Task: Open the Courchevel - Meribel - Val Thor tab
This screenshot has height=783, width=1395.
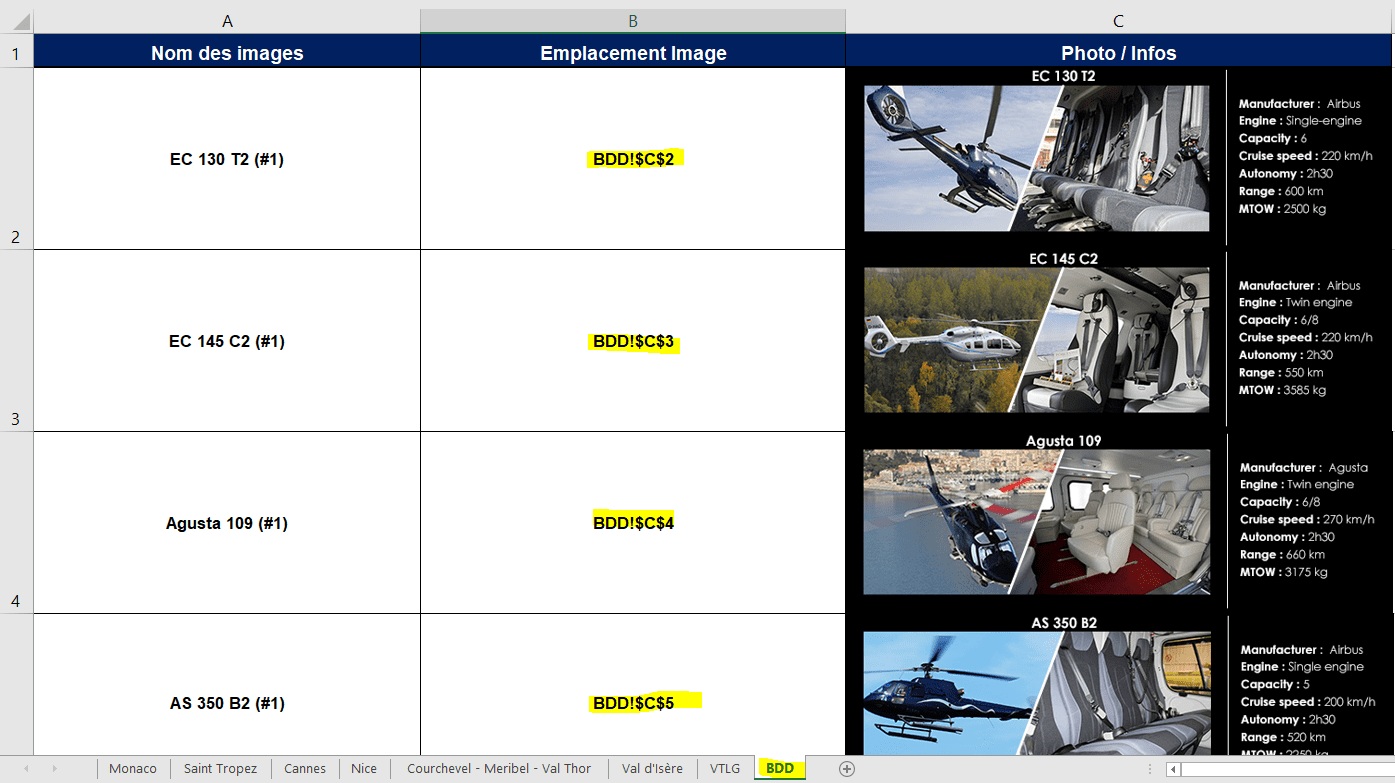Action: tap(499, 768)
